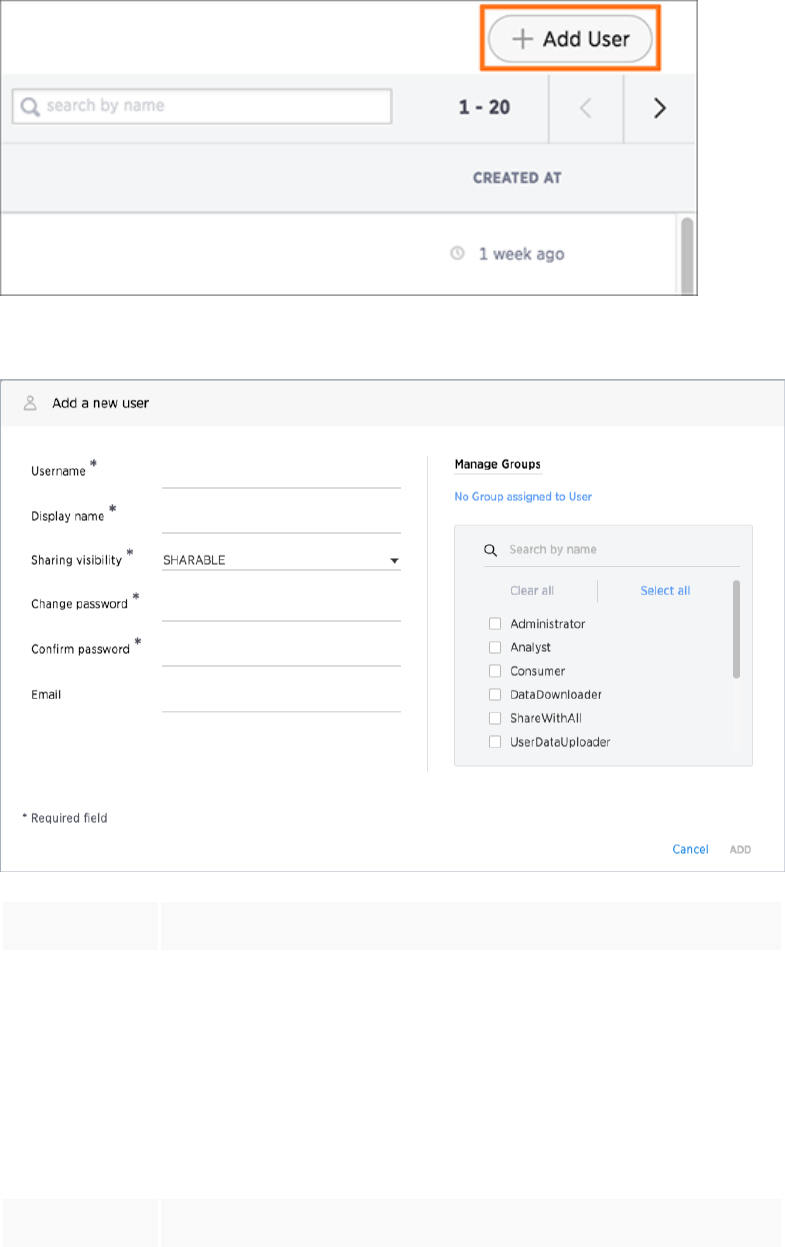Click Clear all in the groups list

point(532,590)
